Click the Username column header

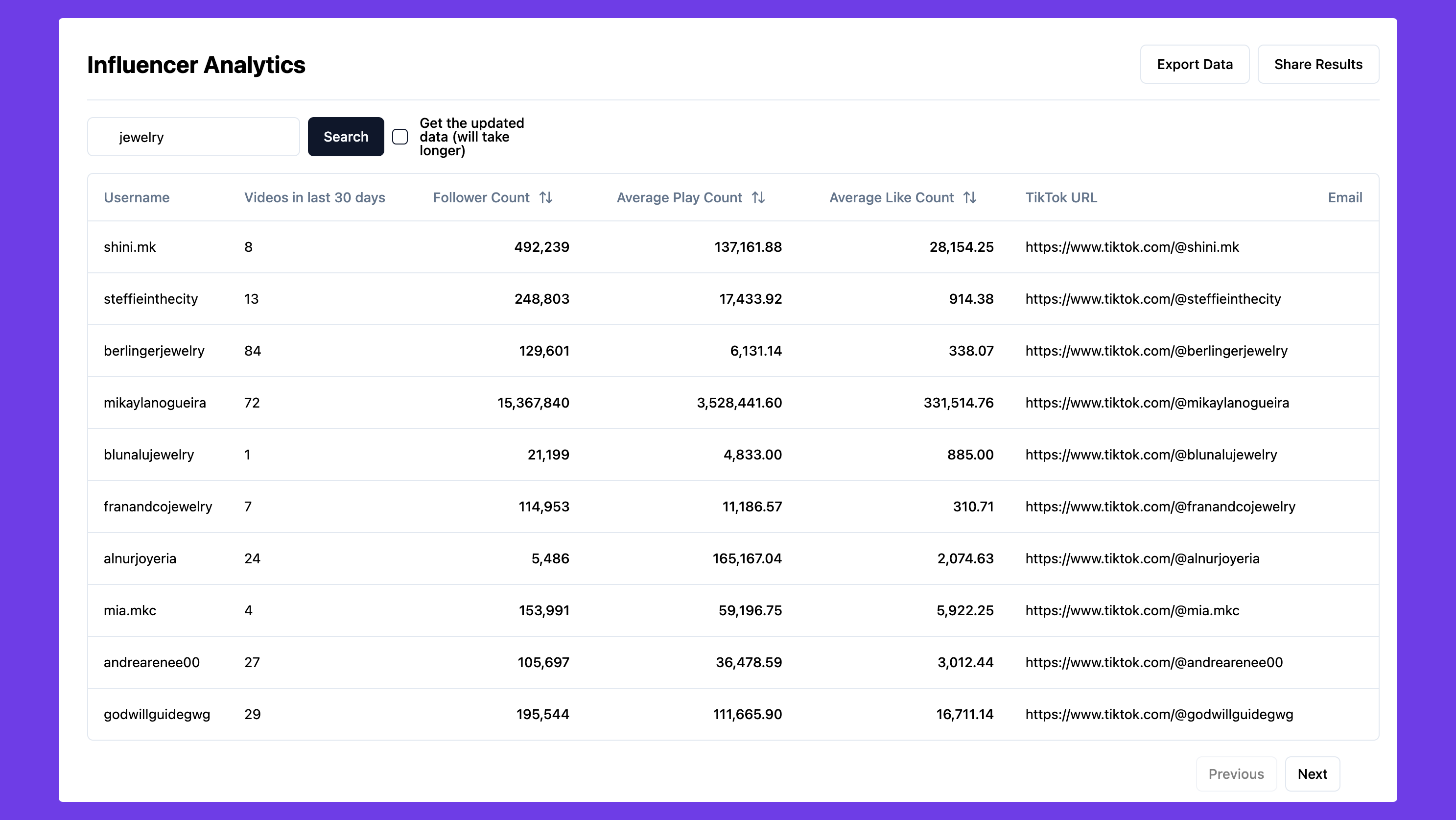click(136, 197)
